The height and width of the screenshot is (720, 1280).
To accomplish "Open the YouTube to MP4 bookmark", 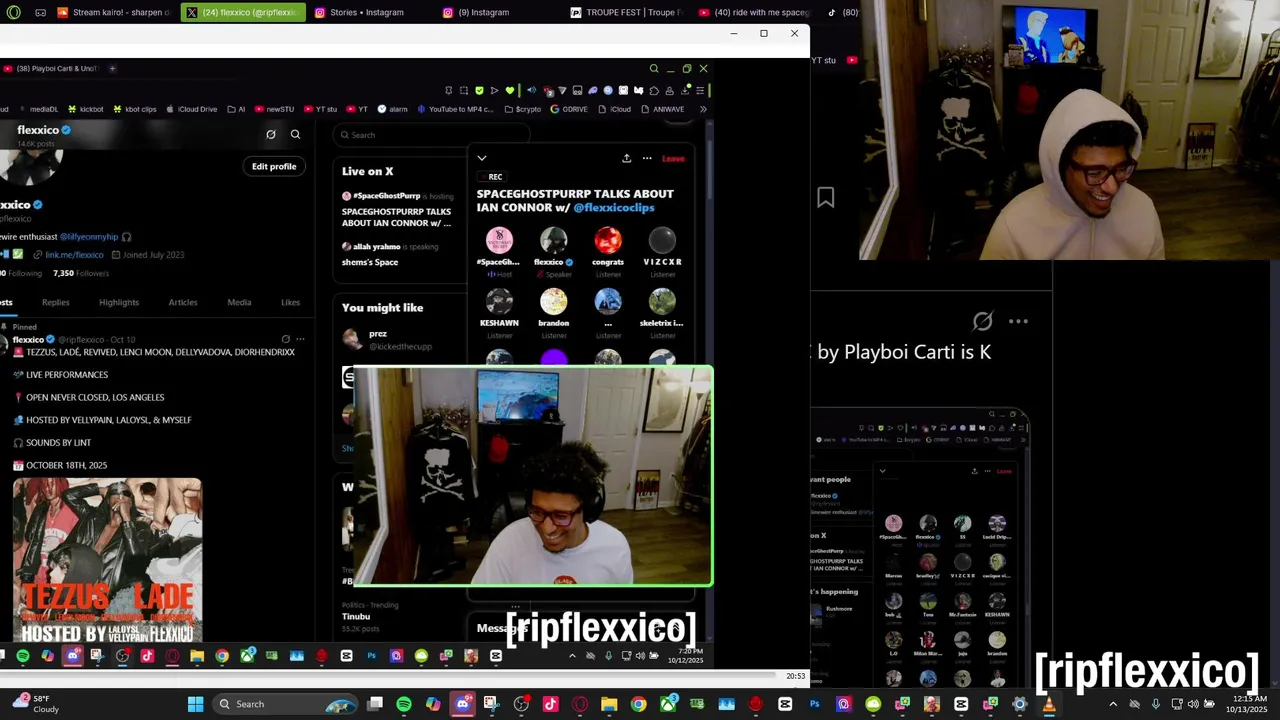I will click(455, 109).
